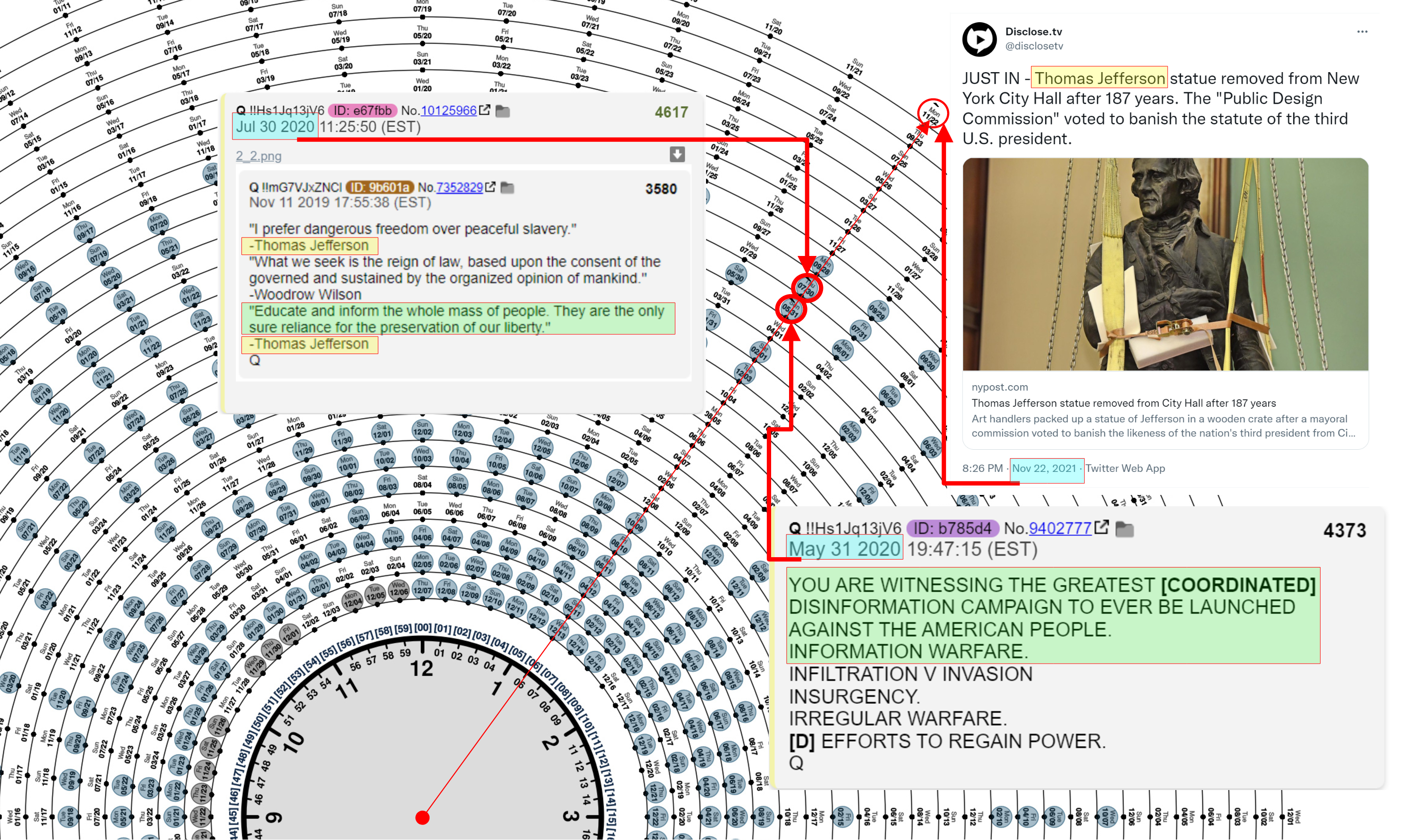Viewport: 1405px width, 840px height.
Task: Select the ID: e67fbb badge
Action: pos(362,110)
